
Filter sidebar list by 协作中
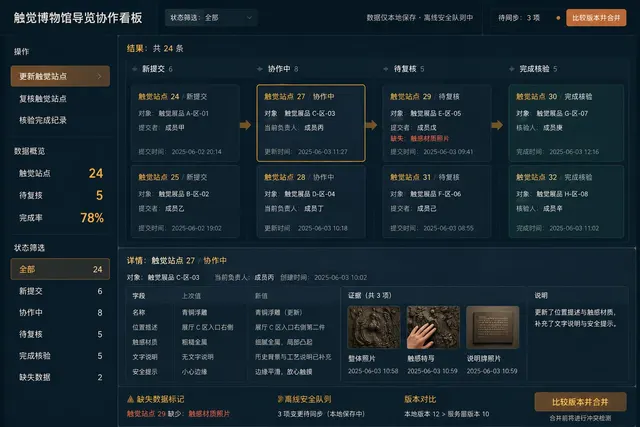(60, 313)
